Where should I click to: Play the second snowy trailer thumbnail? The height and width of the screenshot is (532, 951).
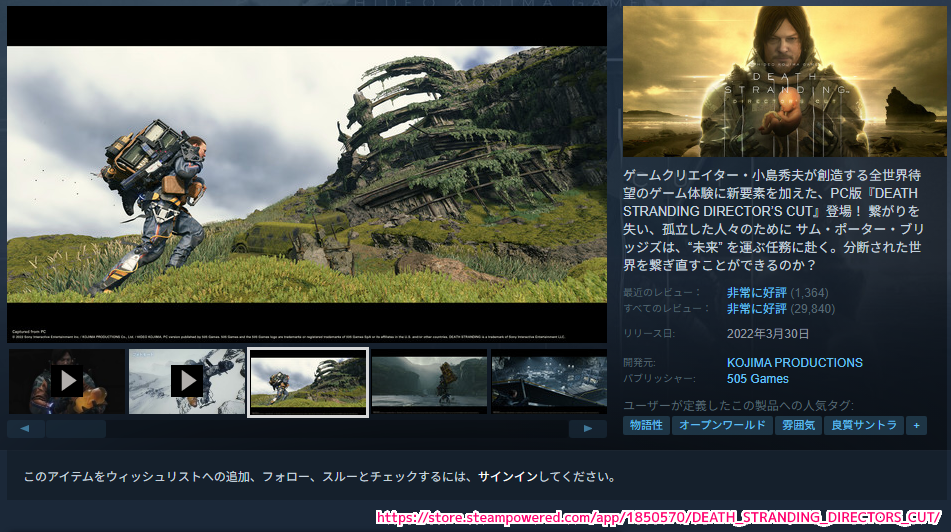pos(187,381)
